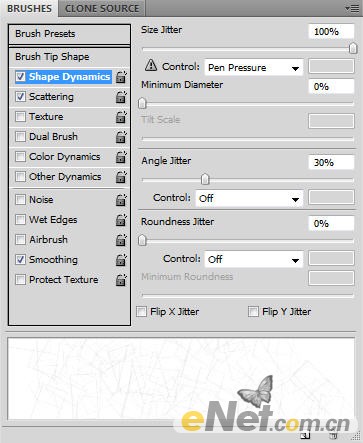Open the Size Jitter Control Pen Pressure dropdown
Screen dimensions: 363x443
point(254,68)
